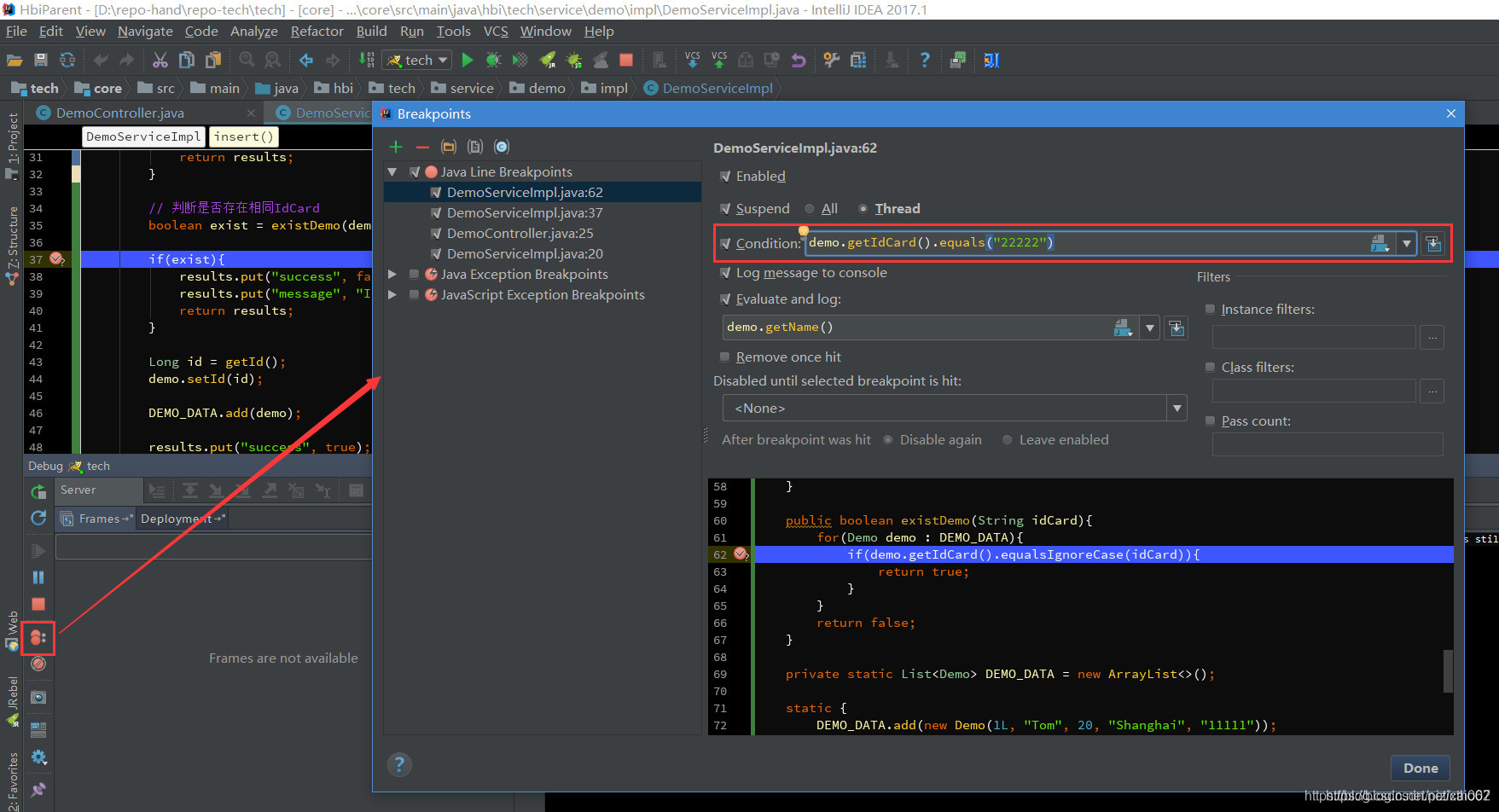Click the Open folder icon in main toolbar
This screenshot has width=1499, height=812.
[15, 61]
